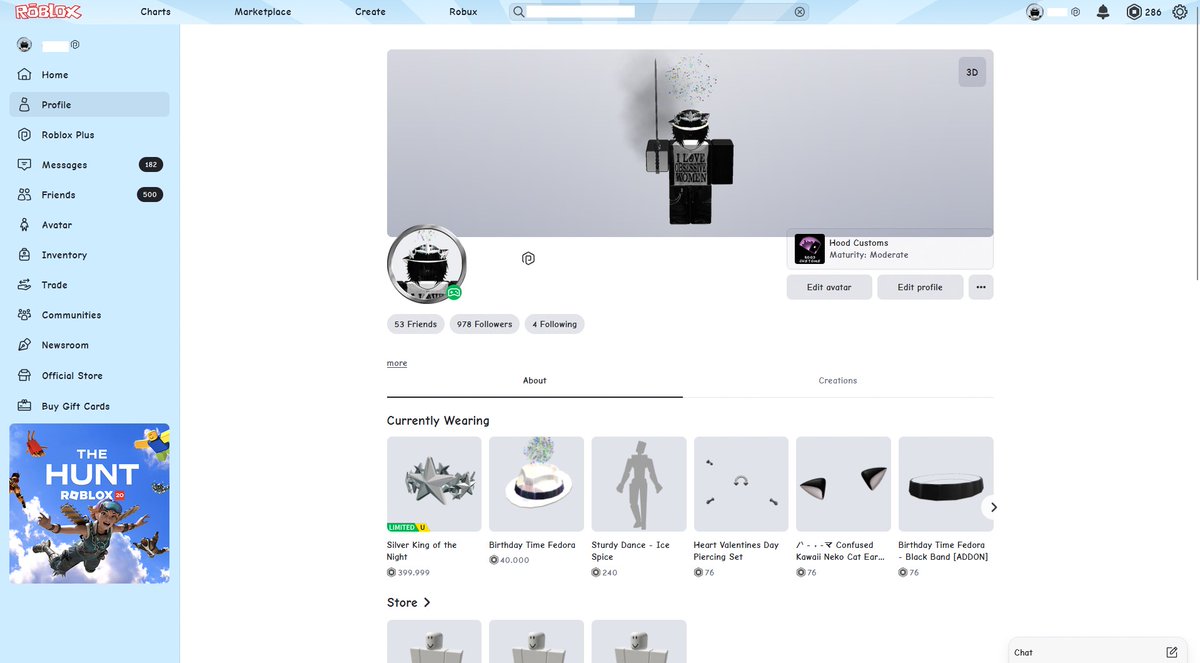Open the Hood Customs game card

[890, 249]
